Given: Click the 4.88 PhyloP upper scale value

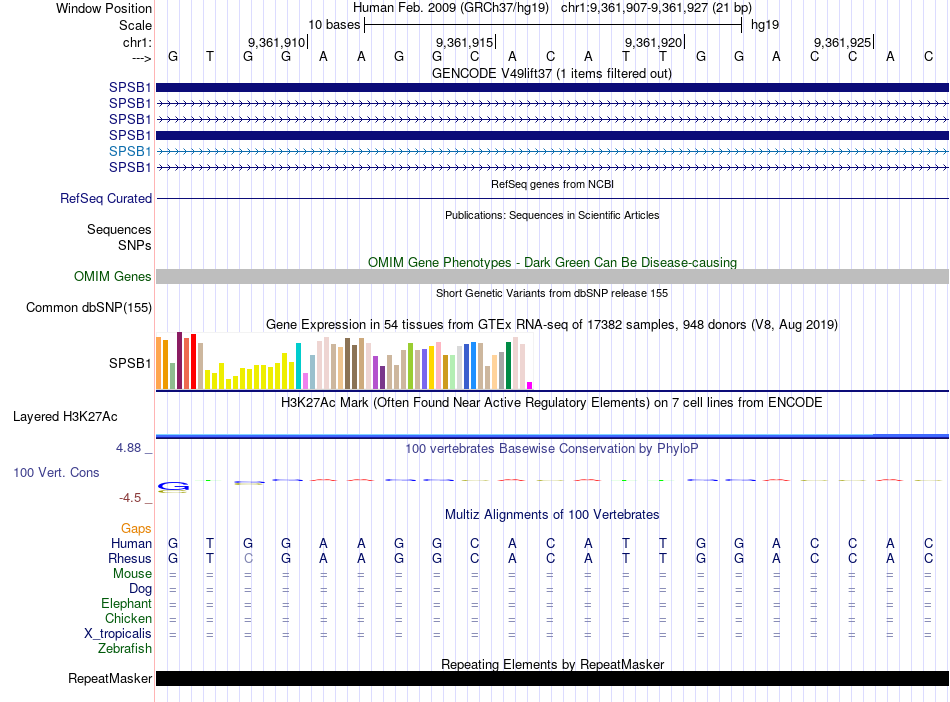Looking at the screenshot, I should 128,448.
